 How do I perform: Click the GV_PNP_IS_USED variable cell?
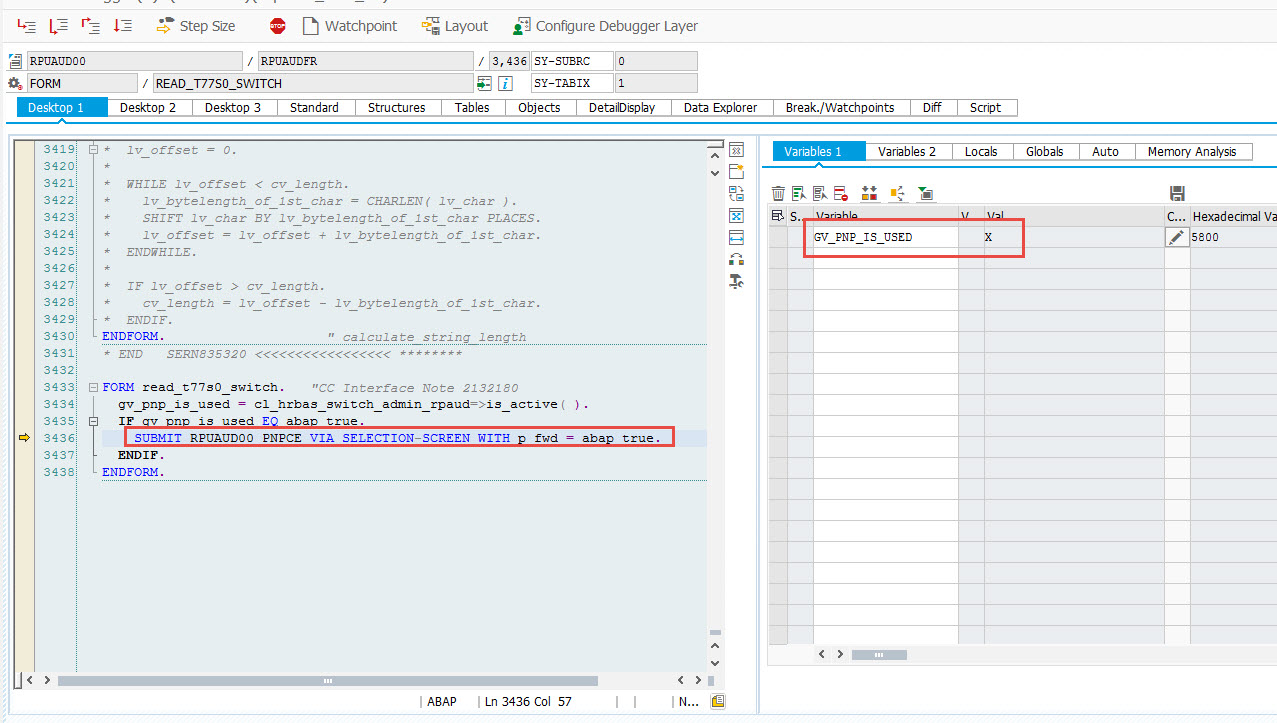point(886,237)
